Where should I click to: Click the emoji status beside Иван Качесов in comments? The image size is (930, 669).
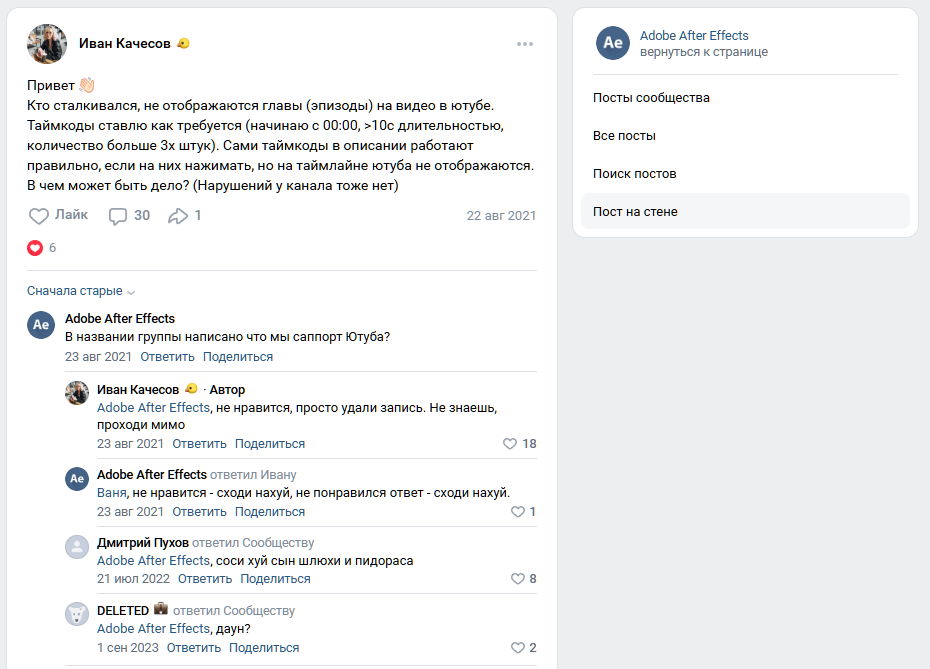click(191, 389)
